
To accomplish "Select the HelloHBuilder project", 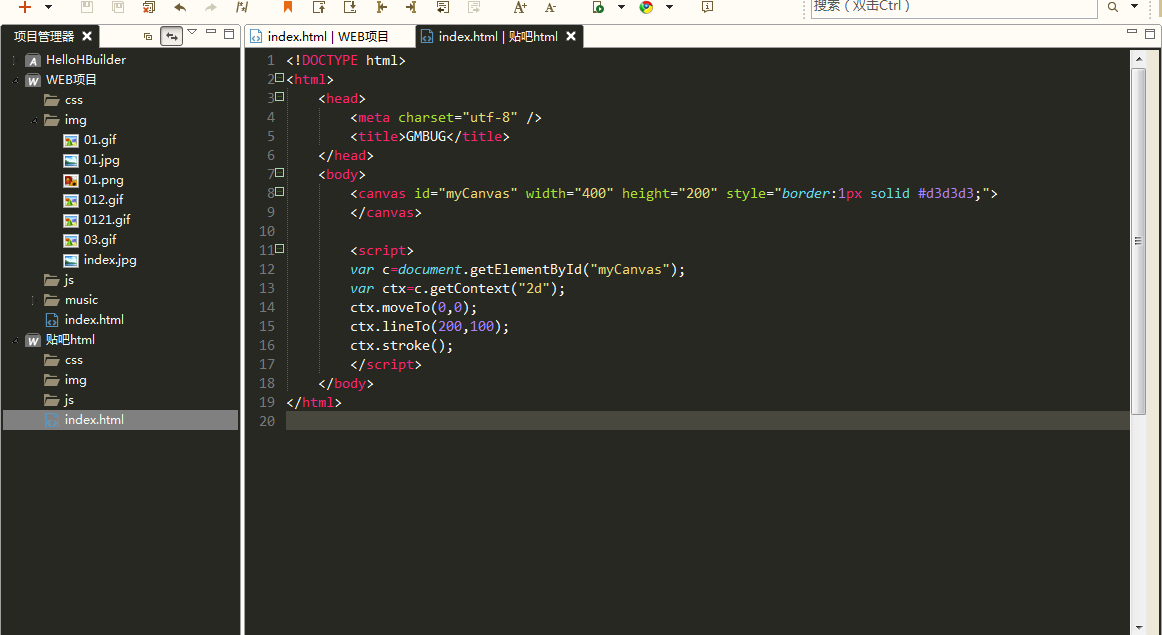I will [x=86, y=59].
